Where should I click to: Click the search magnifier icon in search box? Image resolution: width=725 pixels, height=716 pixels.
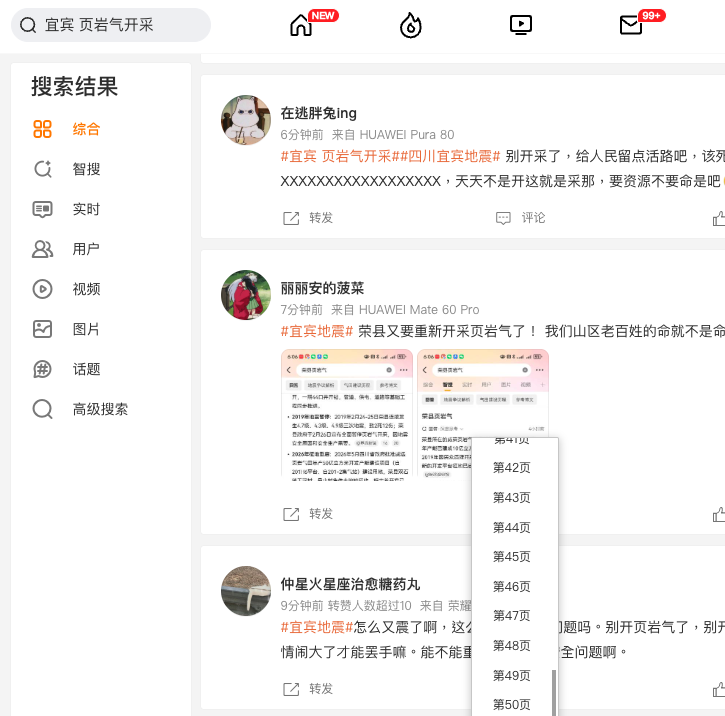tap(28, 25)
